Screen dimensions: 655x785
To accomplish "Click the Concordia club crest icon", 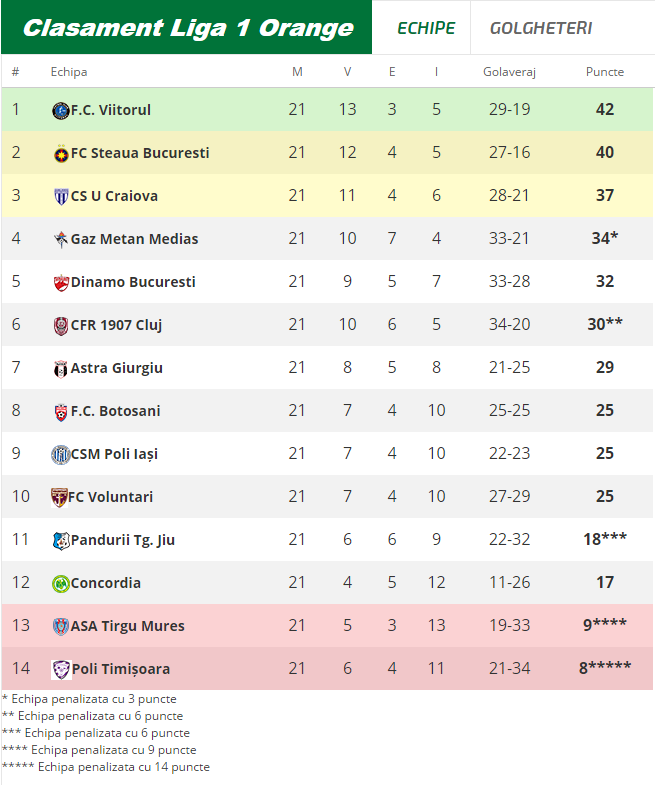I will (x=60, y=583).
